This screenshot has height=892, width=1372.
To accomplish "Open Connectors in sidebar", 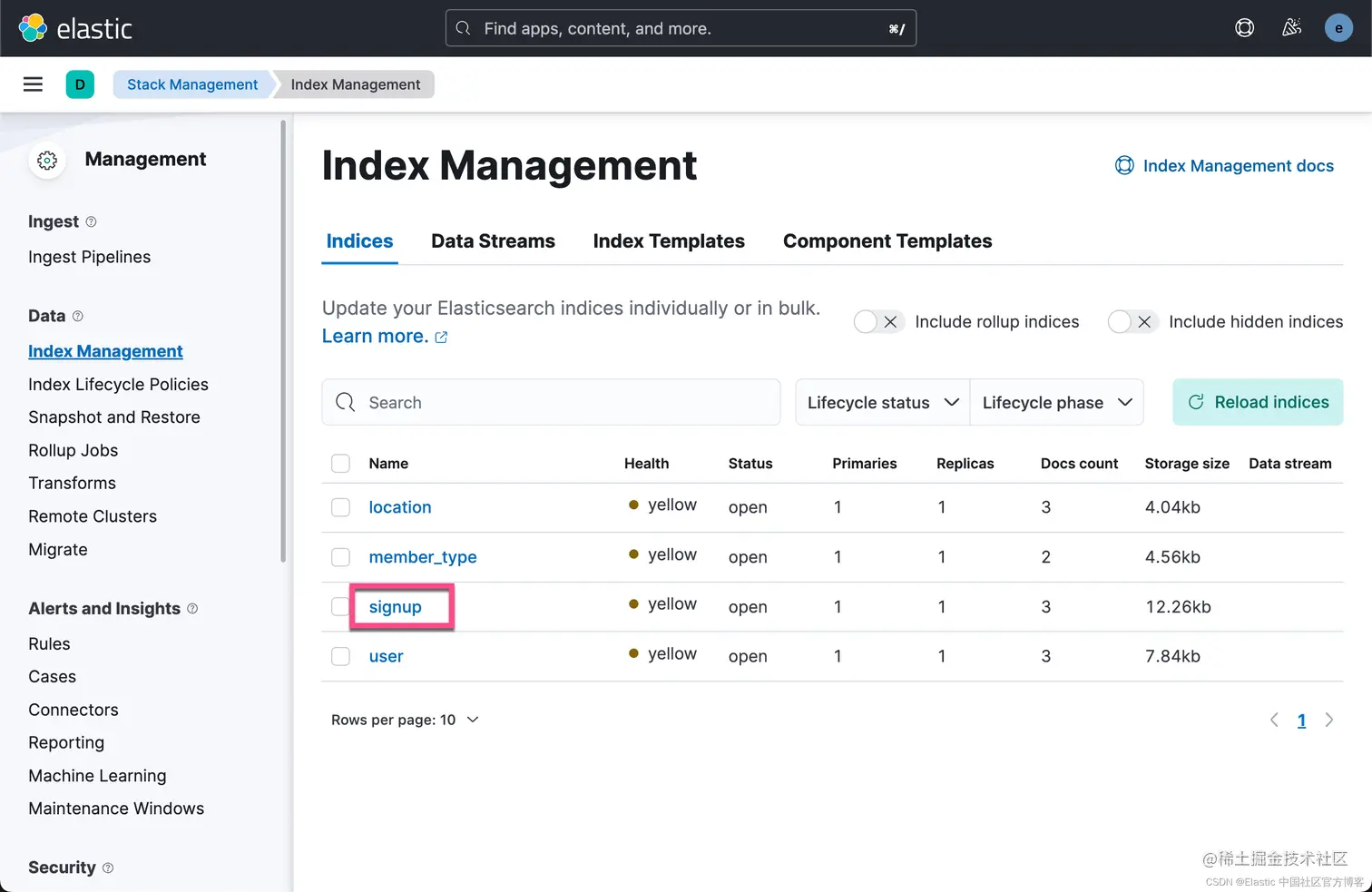I will (x=73, y=710).
